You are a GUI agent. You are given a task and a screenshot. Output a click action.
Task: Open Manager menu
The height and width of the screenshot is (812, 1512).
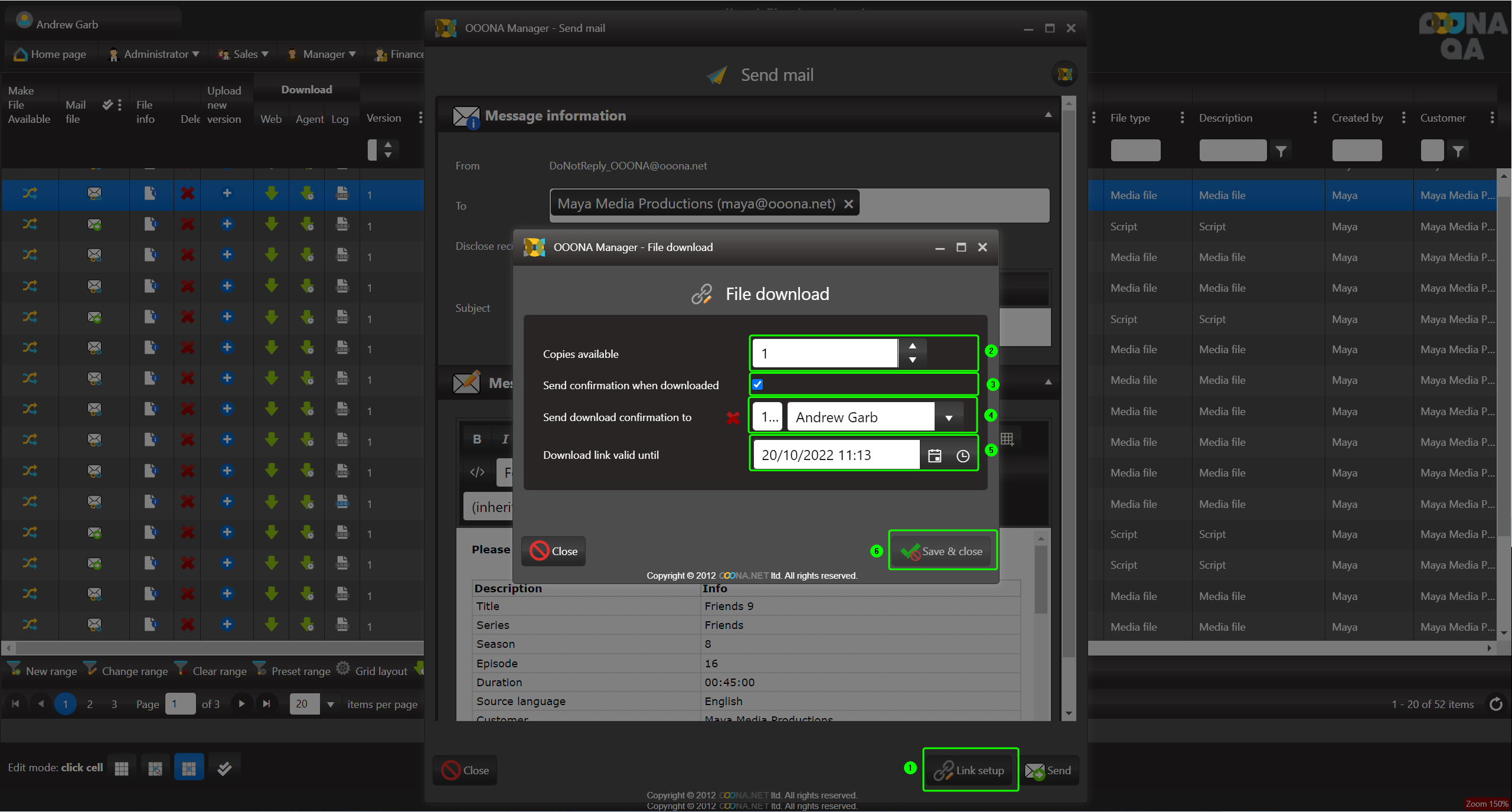click(322, 54)
